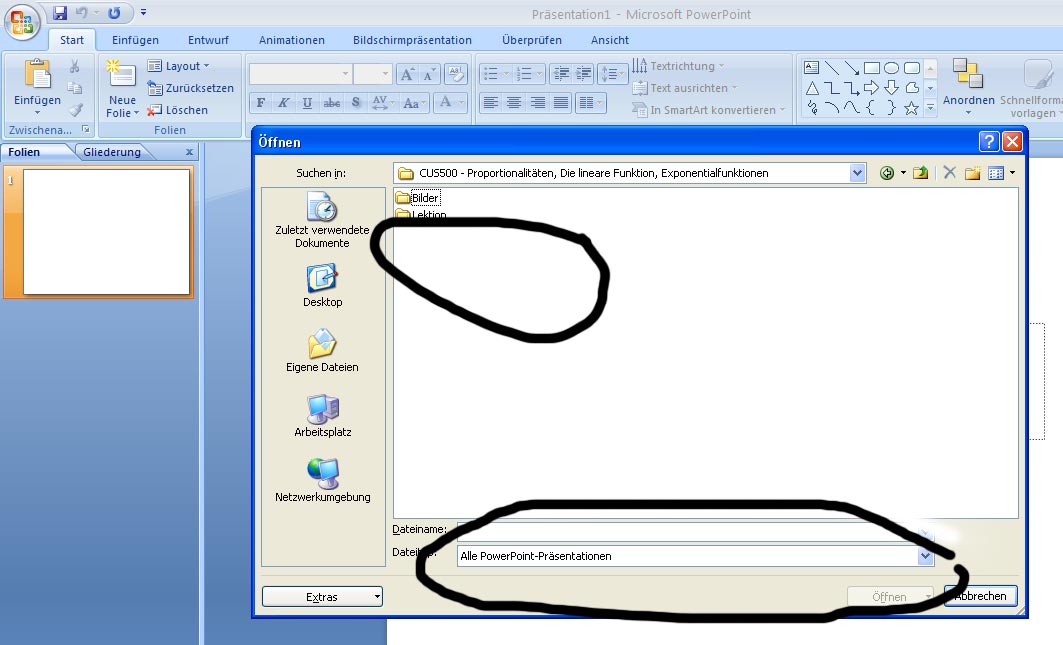Go to Netzwerkumgebung in places bar
Image resolution: width=1063 pixels, height=645 pixels.
[x=322, y=481]
